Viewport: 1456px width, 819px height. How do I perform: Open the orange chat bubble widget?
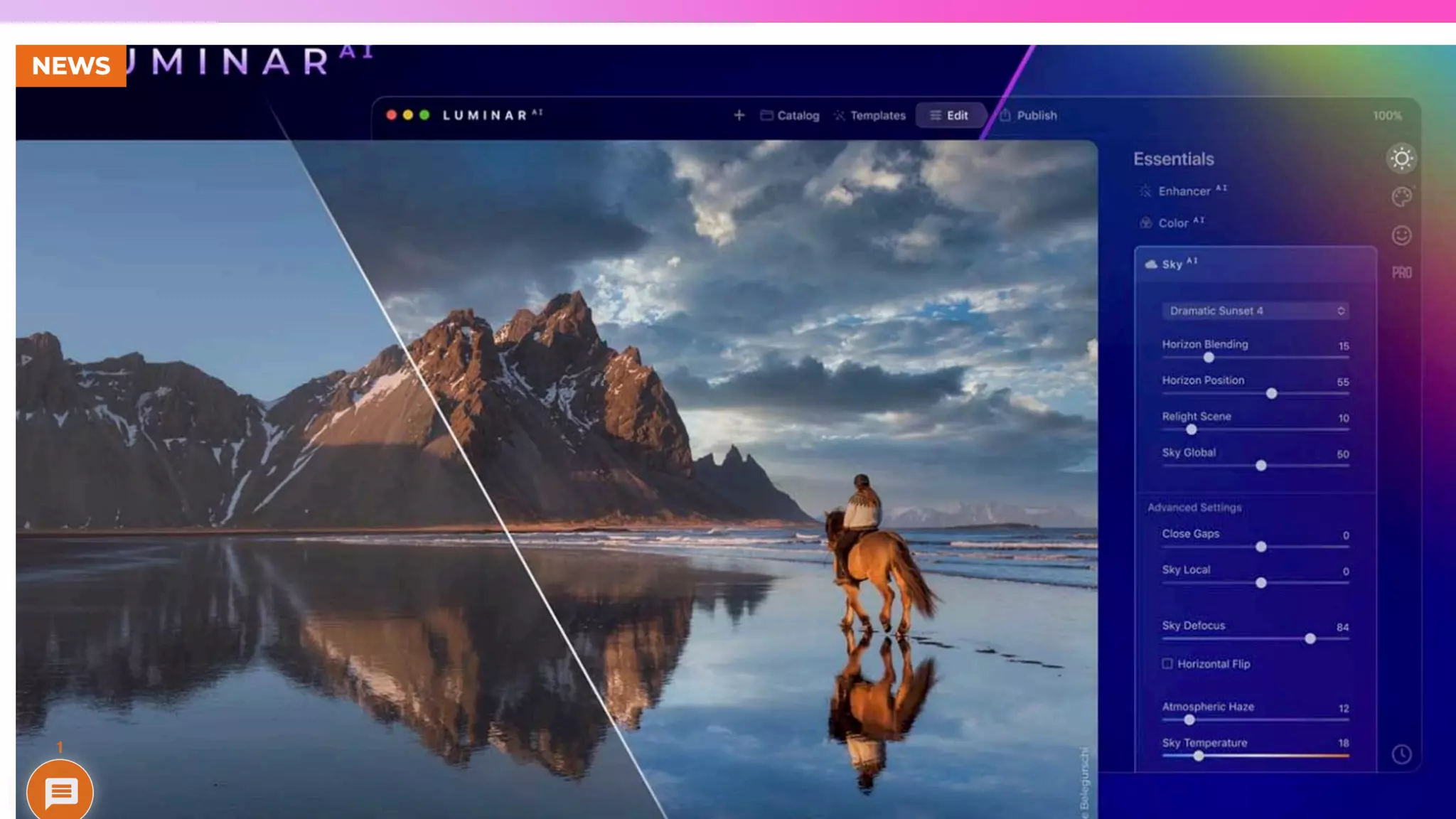[60, 791]
